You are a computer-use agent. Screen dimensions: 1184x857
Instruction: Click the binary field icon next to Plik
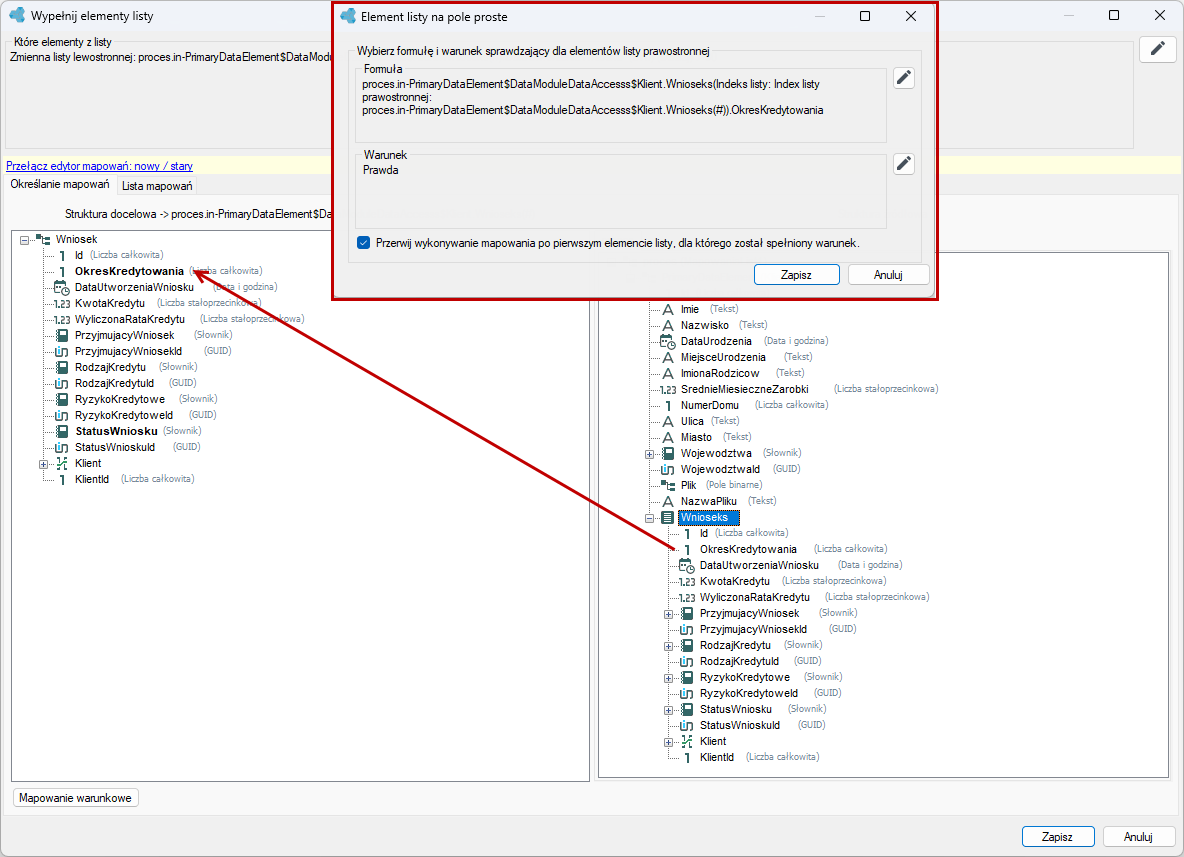tap(668, 485)
